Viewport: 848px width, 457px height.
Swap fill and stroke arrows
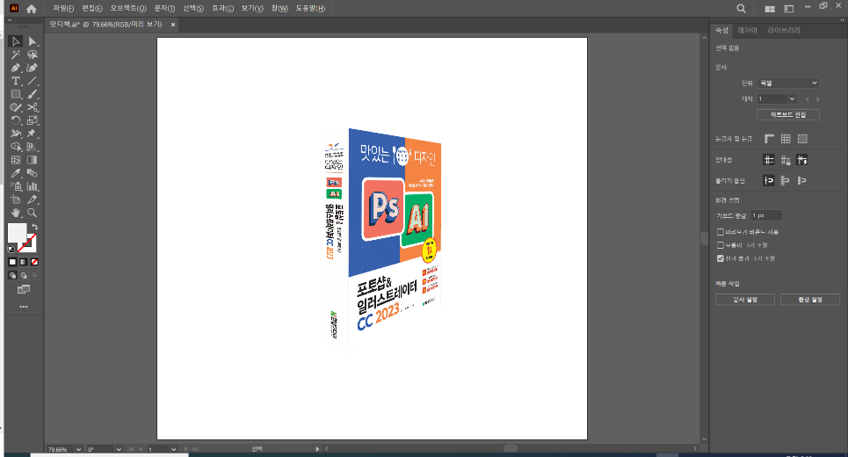[x=34, y=227]
